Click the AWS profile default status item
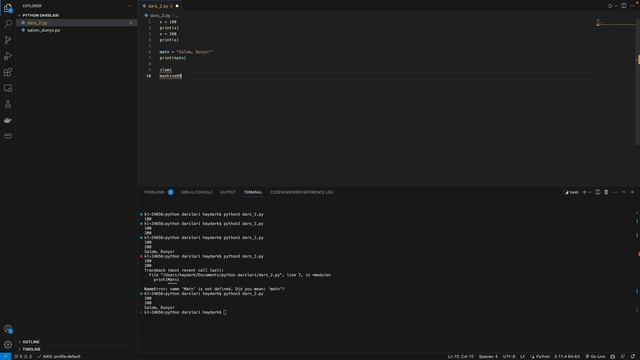Viewport: 640px width, 360px height. [59, 356]
